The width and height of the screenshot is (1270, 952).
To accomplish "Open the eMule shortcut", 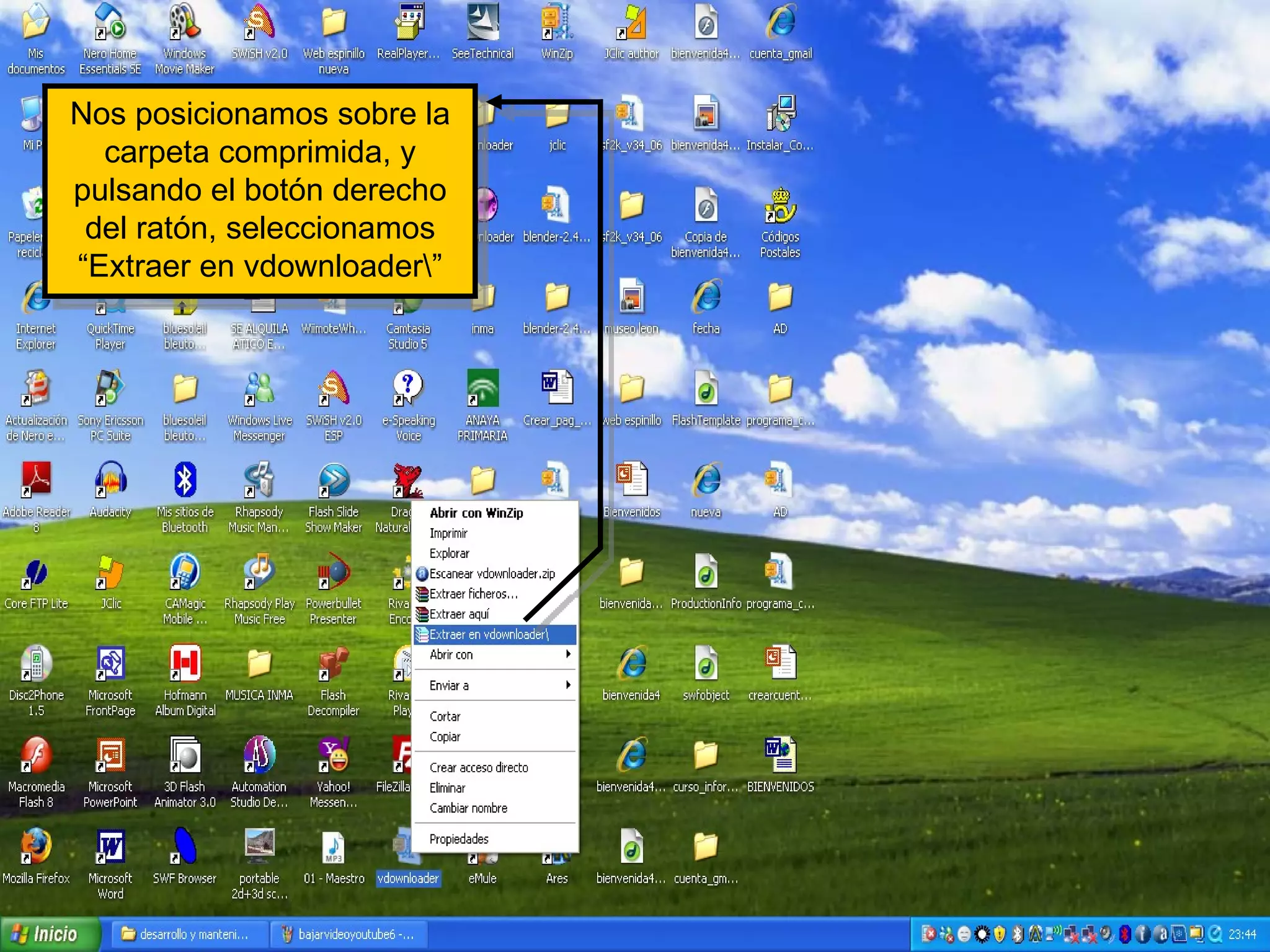I will [482, 868].
